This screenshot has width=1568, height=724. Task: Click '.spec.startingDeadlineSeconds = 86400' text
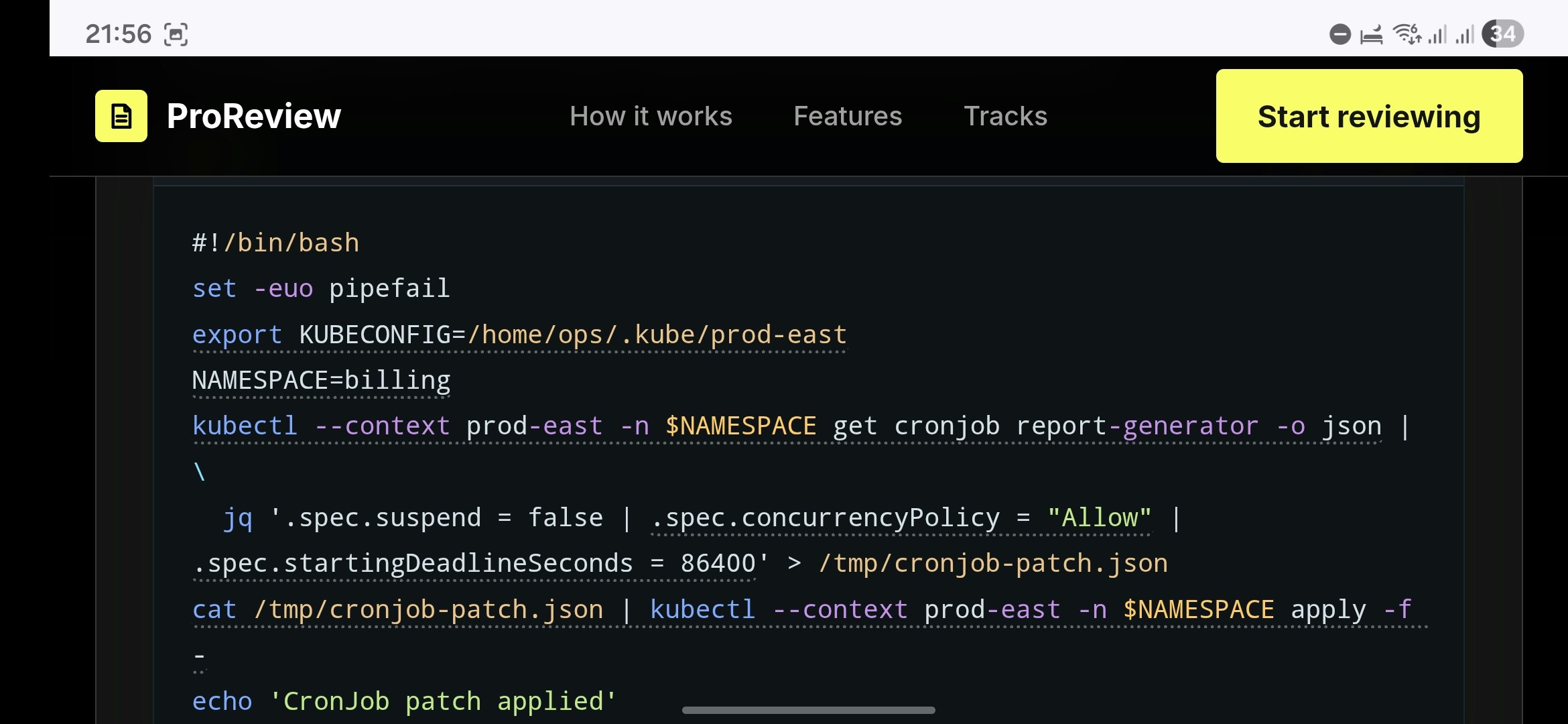point(474,563)
